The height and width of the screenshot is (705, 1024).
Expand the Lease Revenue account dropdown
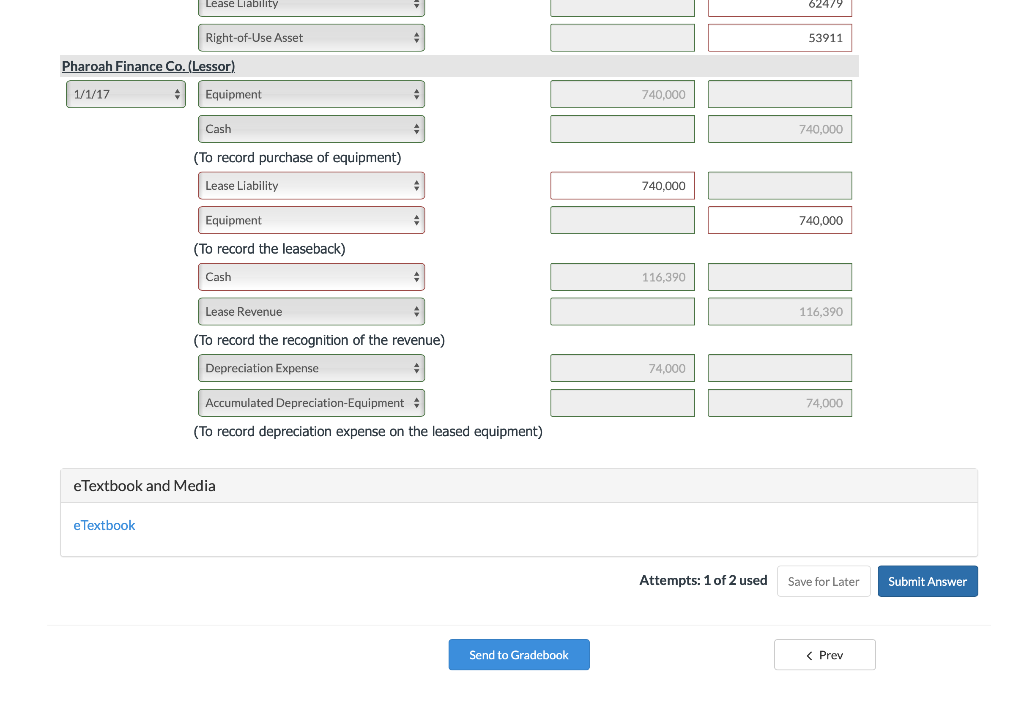coord(311,312)
